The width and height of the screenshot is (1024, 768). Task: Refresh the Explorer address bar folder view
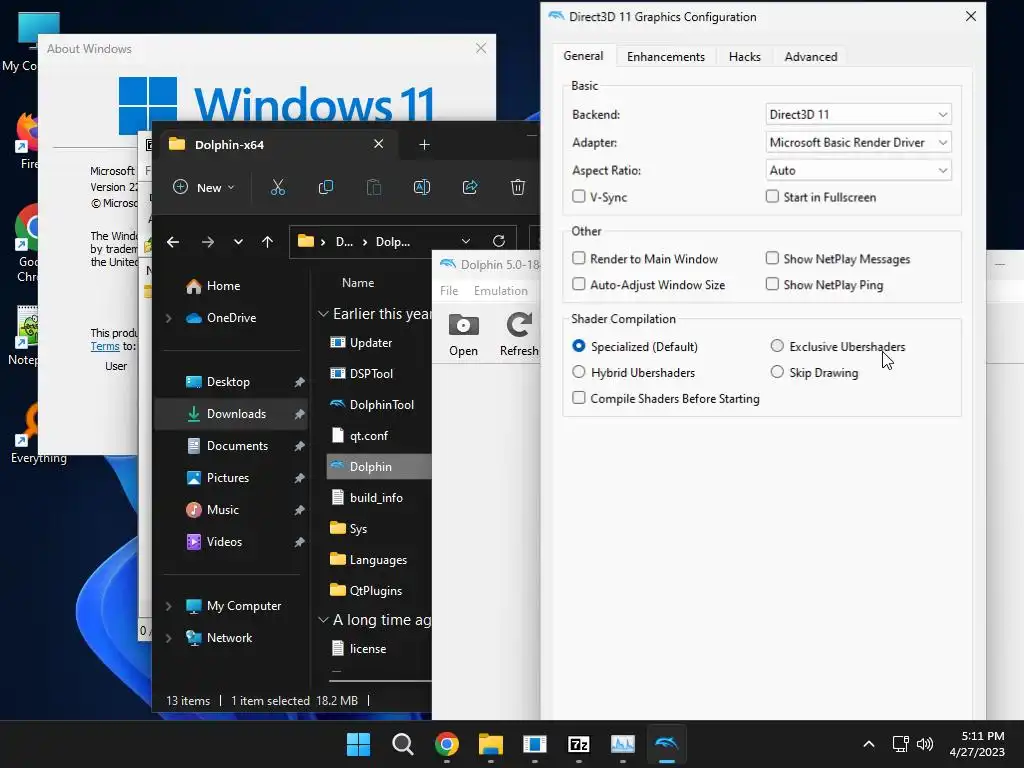pos(499,241)
